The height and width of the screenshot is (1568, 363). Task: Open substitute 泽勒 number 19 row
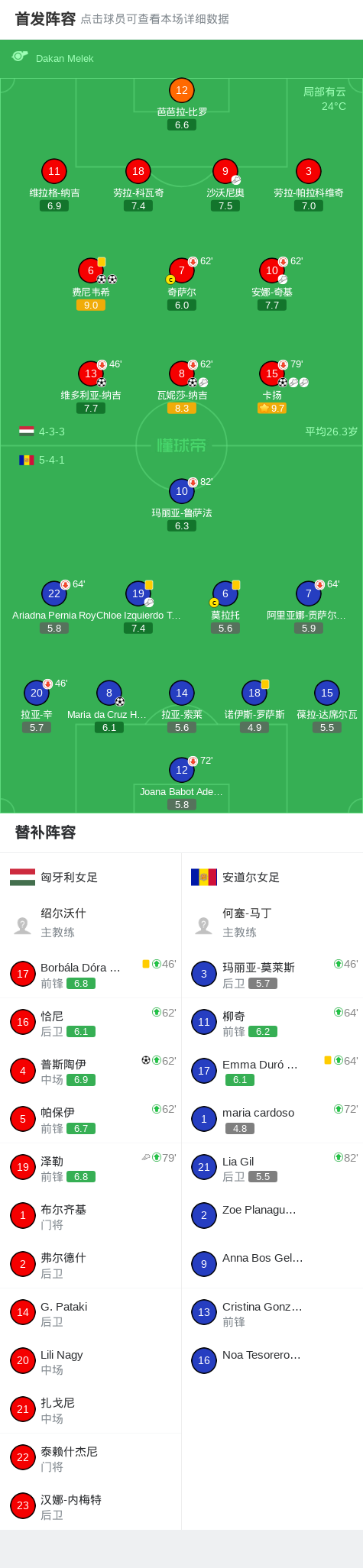90,1167
